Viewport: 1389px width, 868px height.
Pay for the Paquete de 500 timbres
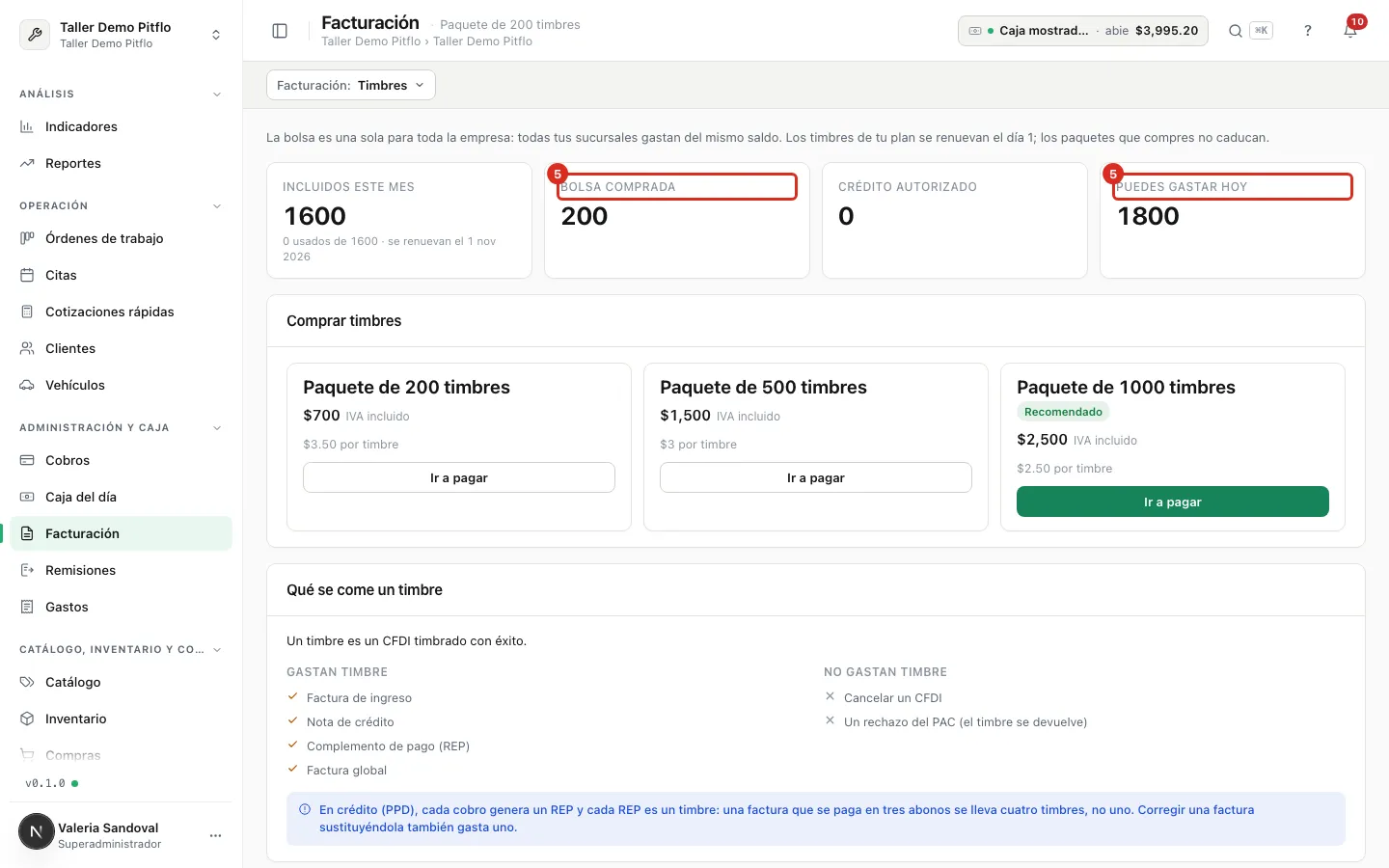(x=816, y=477)
